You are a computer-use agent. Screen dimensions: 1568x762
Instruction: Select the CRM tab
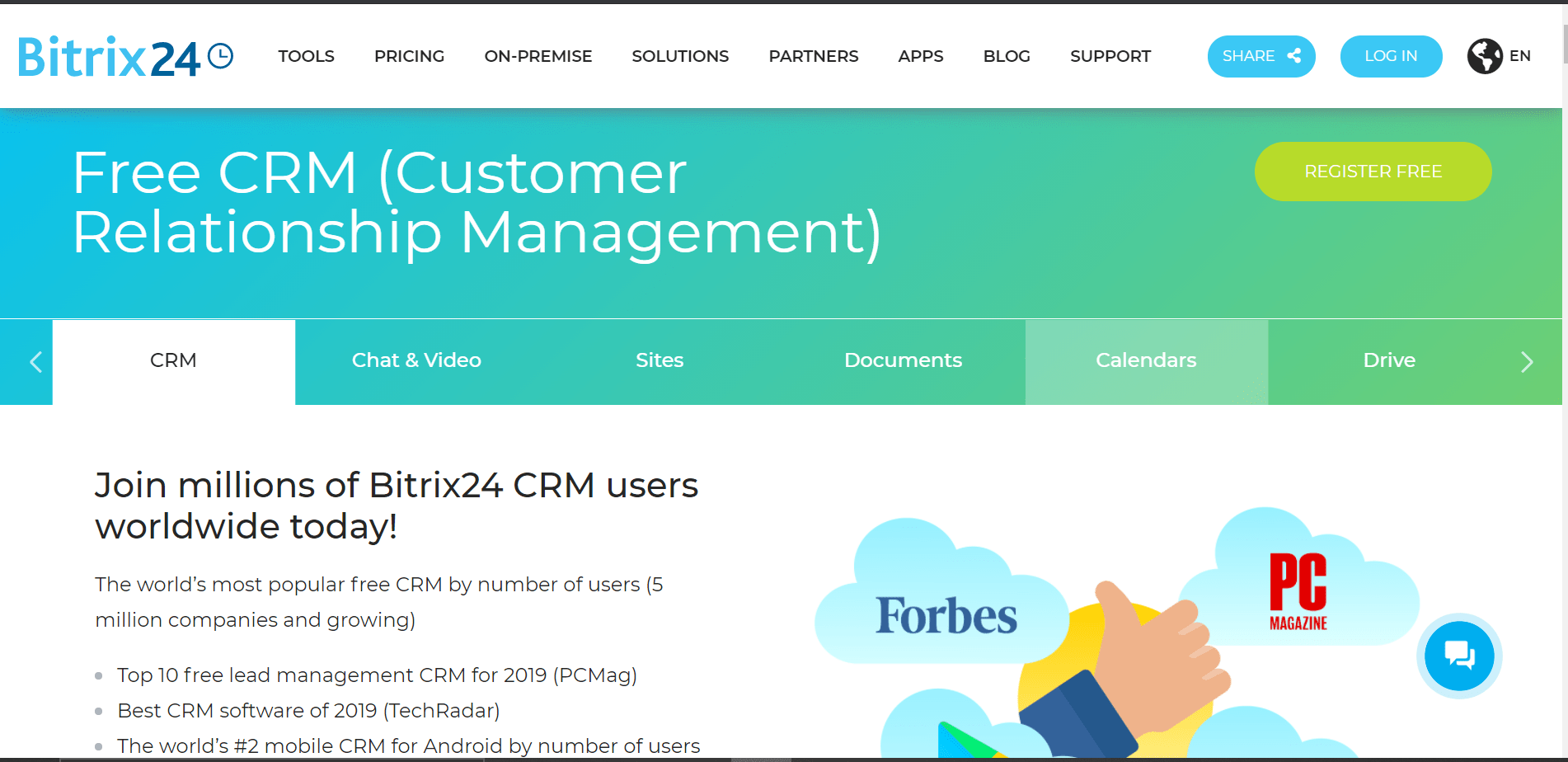point(173,361)
